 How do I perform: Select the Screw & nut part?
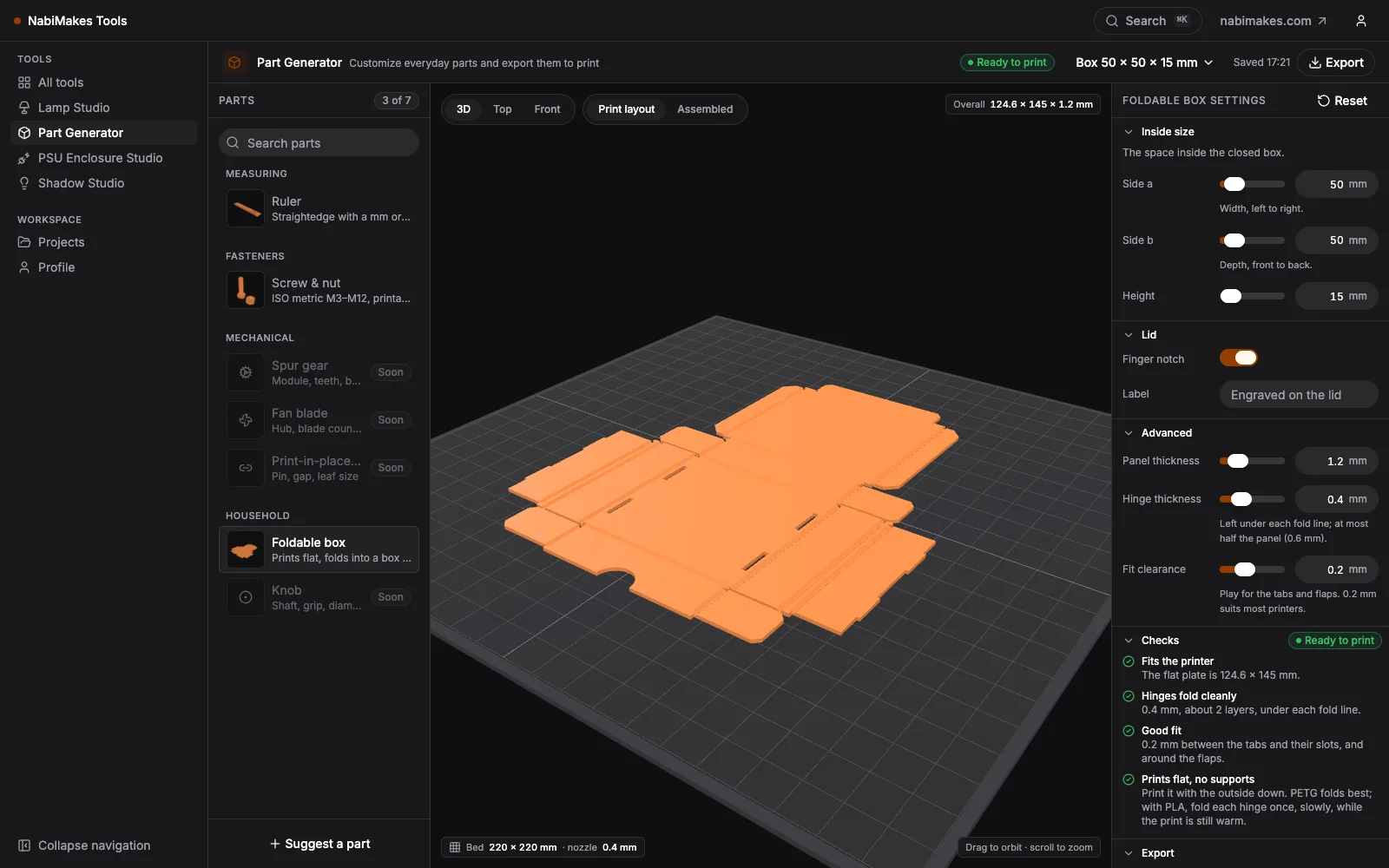[x=319, y=290]
